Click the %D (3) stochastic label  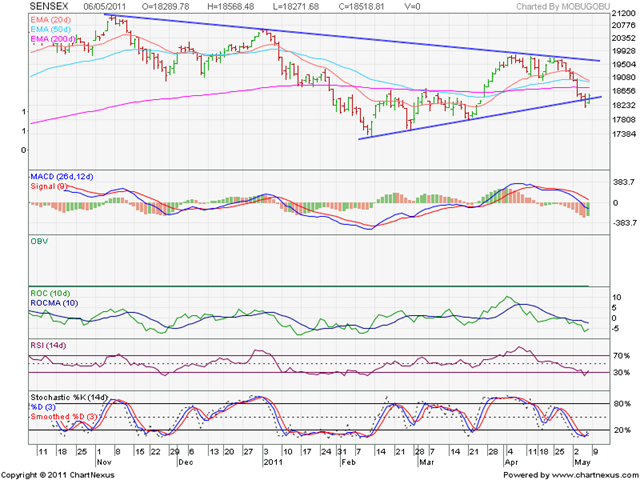pyautogui.click(x=43, y=407)
